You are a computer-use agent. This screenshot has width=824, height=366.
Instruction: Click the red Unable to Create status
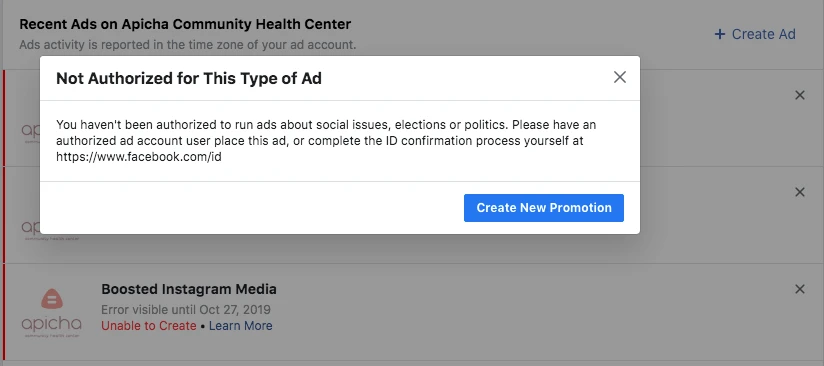coord(149,326)
